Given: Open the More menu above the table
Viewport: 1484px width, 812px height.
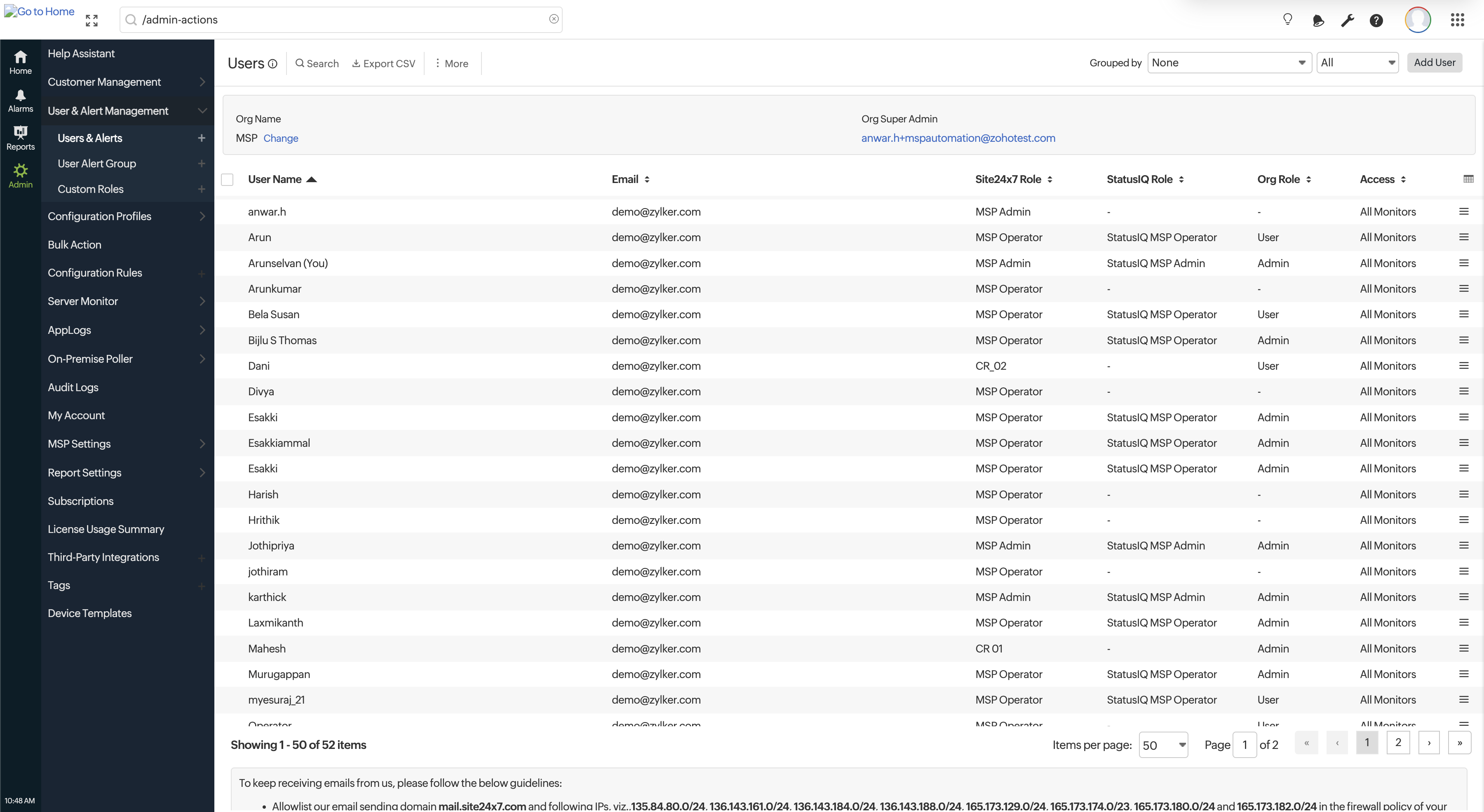Looking at the screenshot, I should pyautogui.click(x=452, y=63).
